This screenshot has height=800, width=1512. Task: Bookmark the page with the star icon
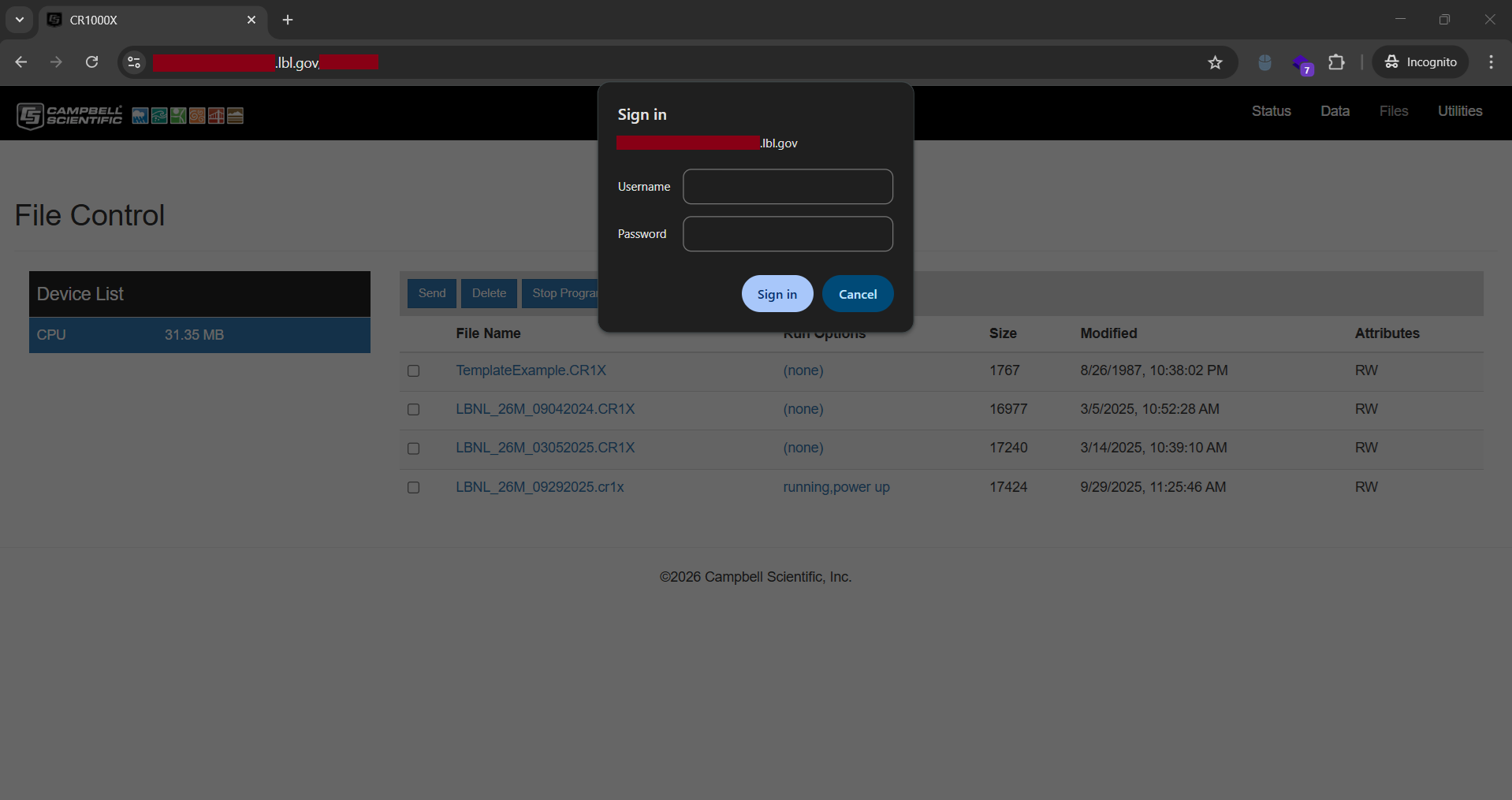tap(1216, 62)
